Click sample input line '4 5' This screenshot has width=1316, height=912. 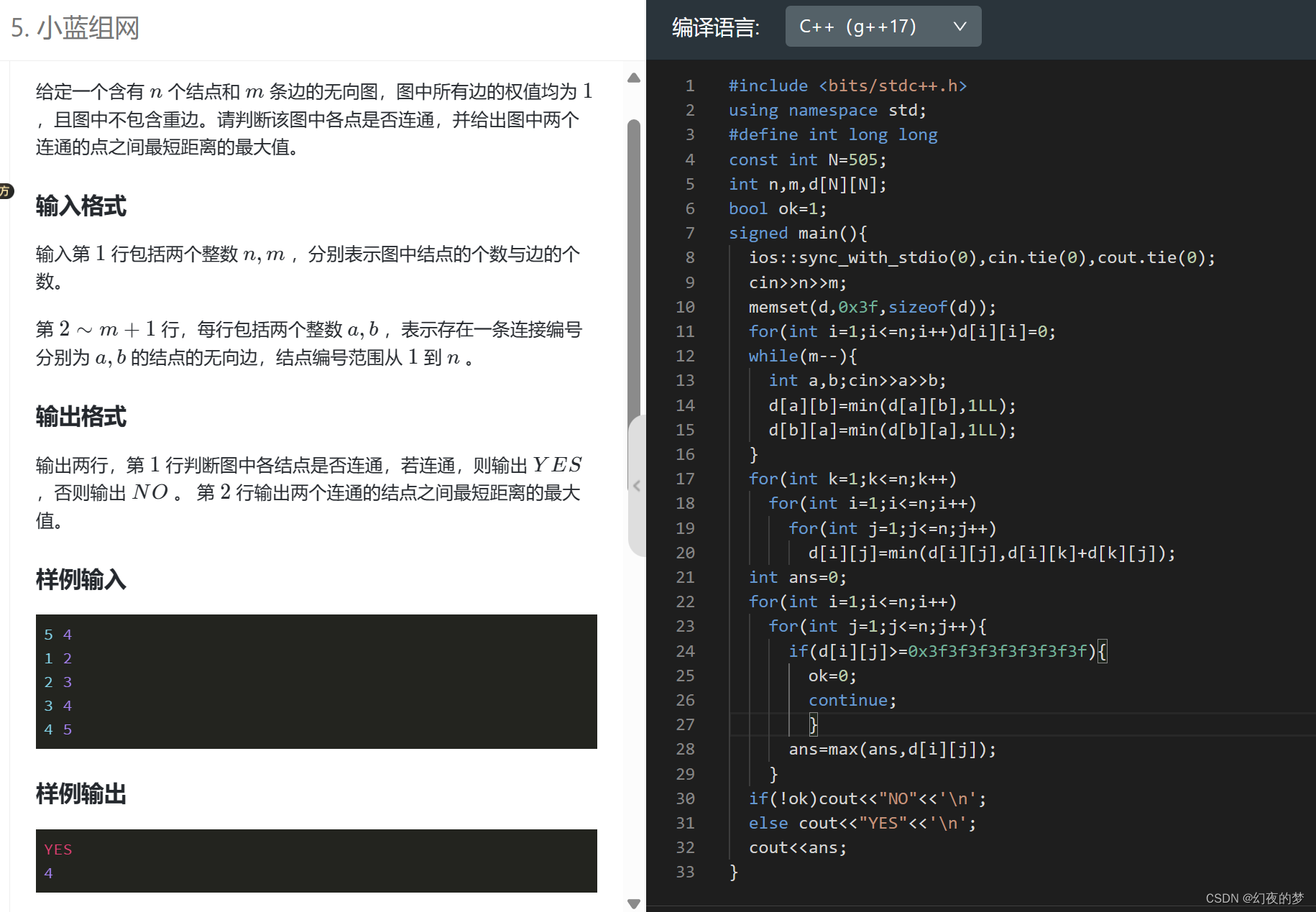[x=57, y=729]
